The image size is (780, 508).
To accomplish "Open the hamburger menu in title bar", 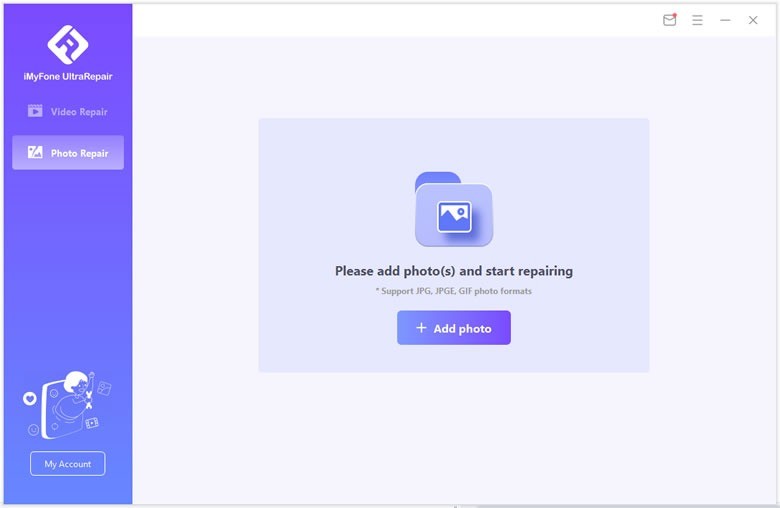I will 697,20.
